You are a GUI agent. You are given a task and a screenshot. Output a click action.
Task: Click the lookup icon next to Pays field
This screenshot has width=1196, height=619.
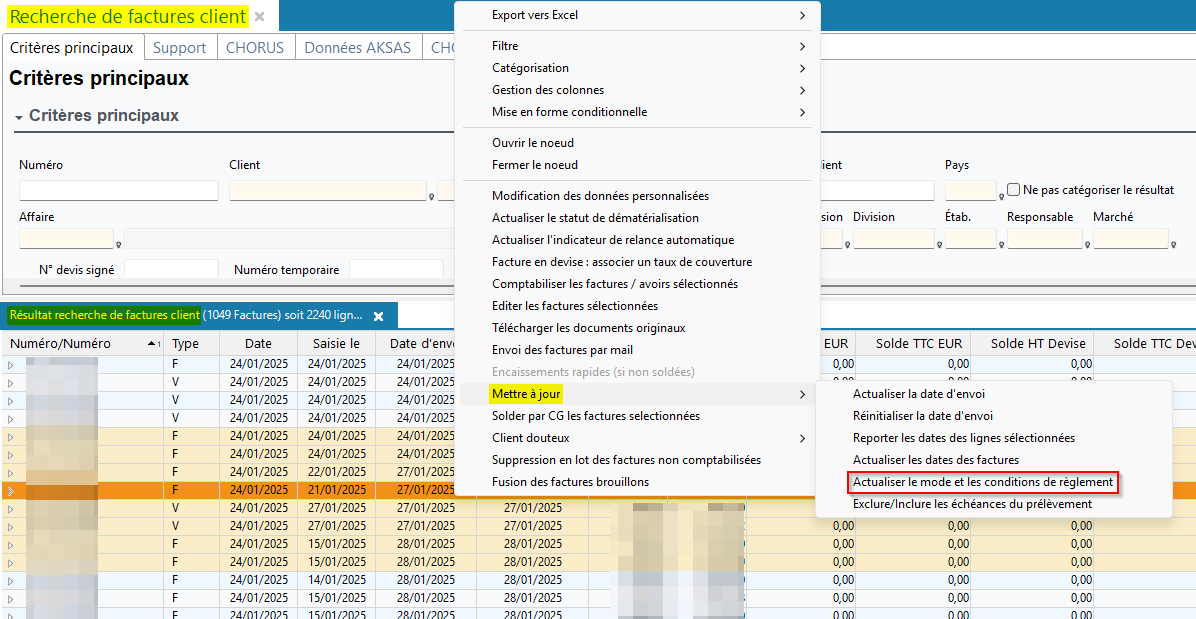pos(1001,197)
